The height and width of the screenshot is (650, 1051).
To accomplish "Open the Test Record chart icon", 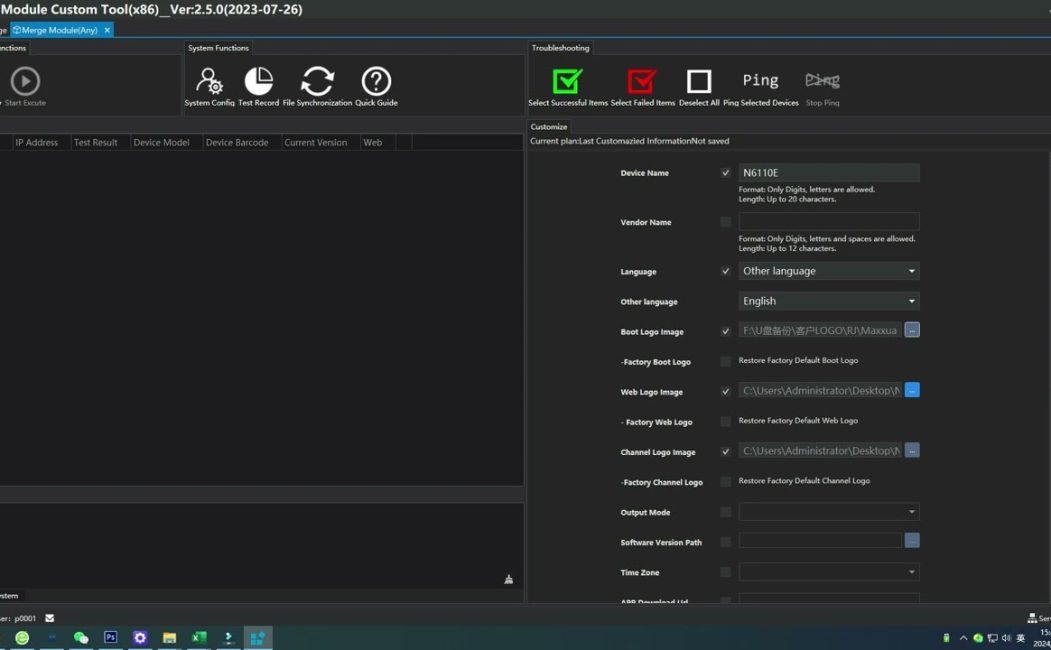I will (259, 81).
